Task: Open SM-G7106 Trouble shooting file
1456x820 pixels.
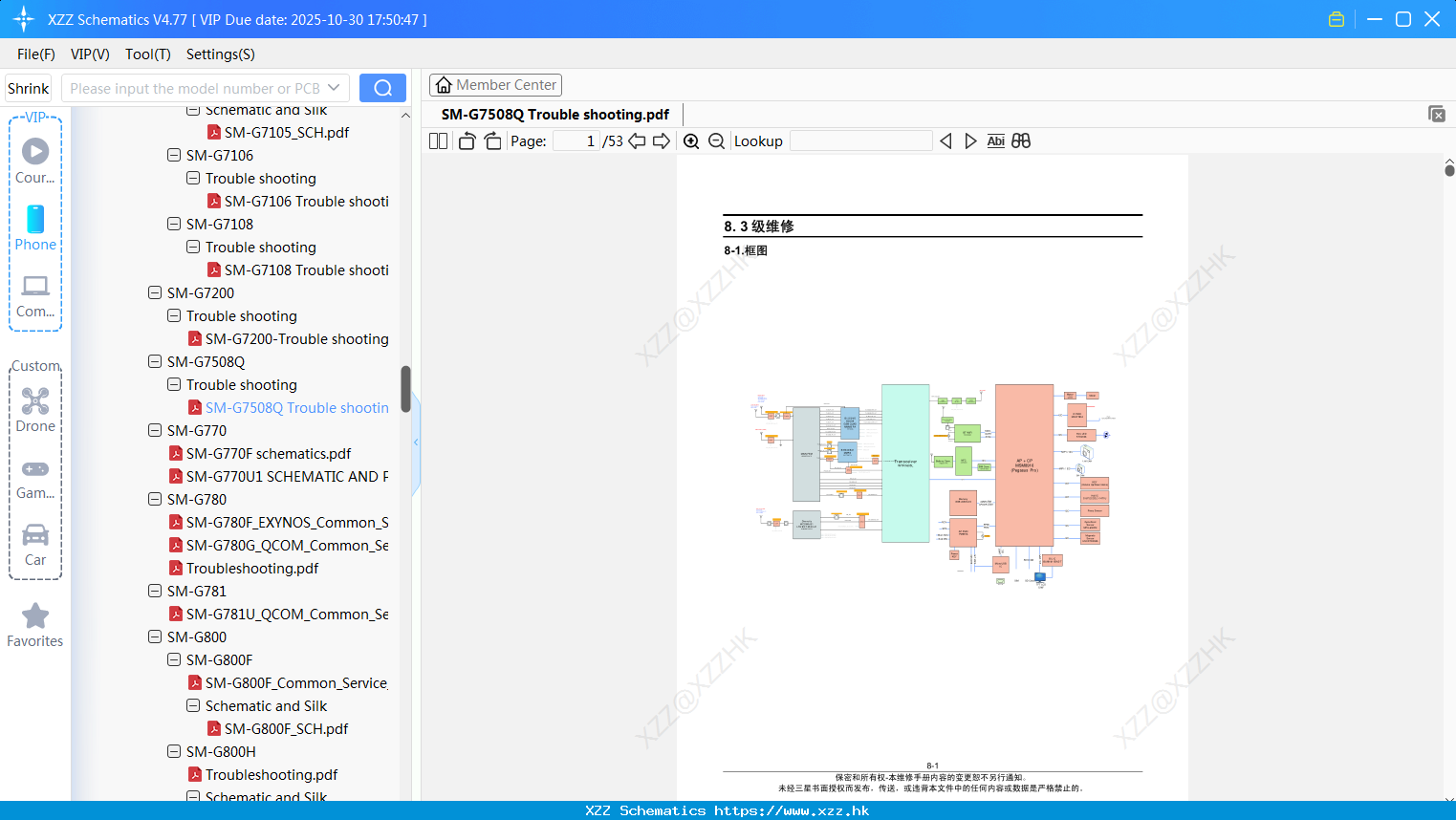Action: click(x=298, y=201)
